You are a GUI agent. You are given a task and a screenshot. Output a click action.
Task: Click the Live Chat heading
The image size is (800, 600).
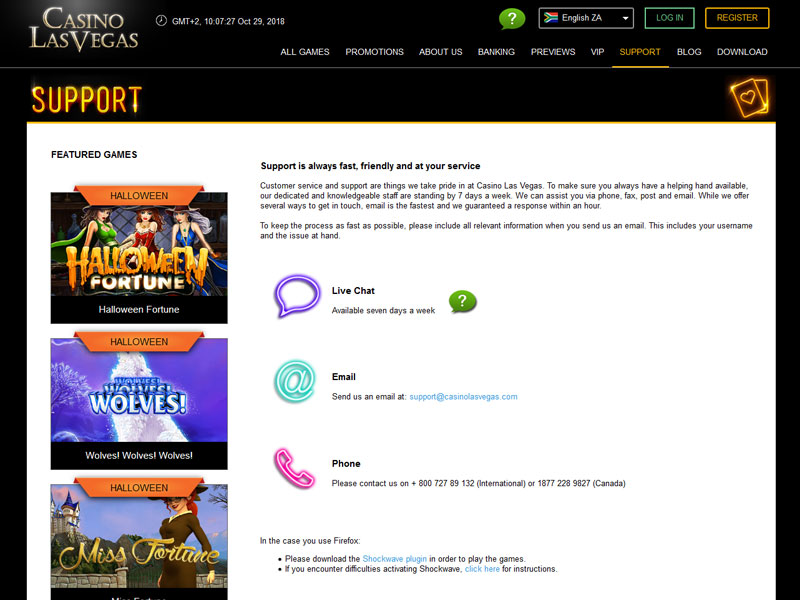point(353,291)
